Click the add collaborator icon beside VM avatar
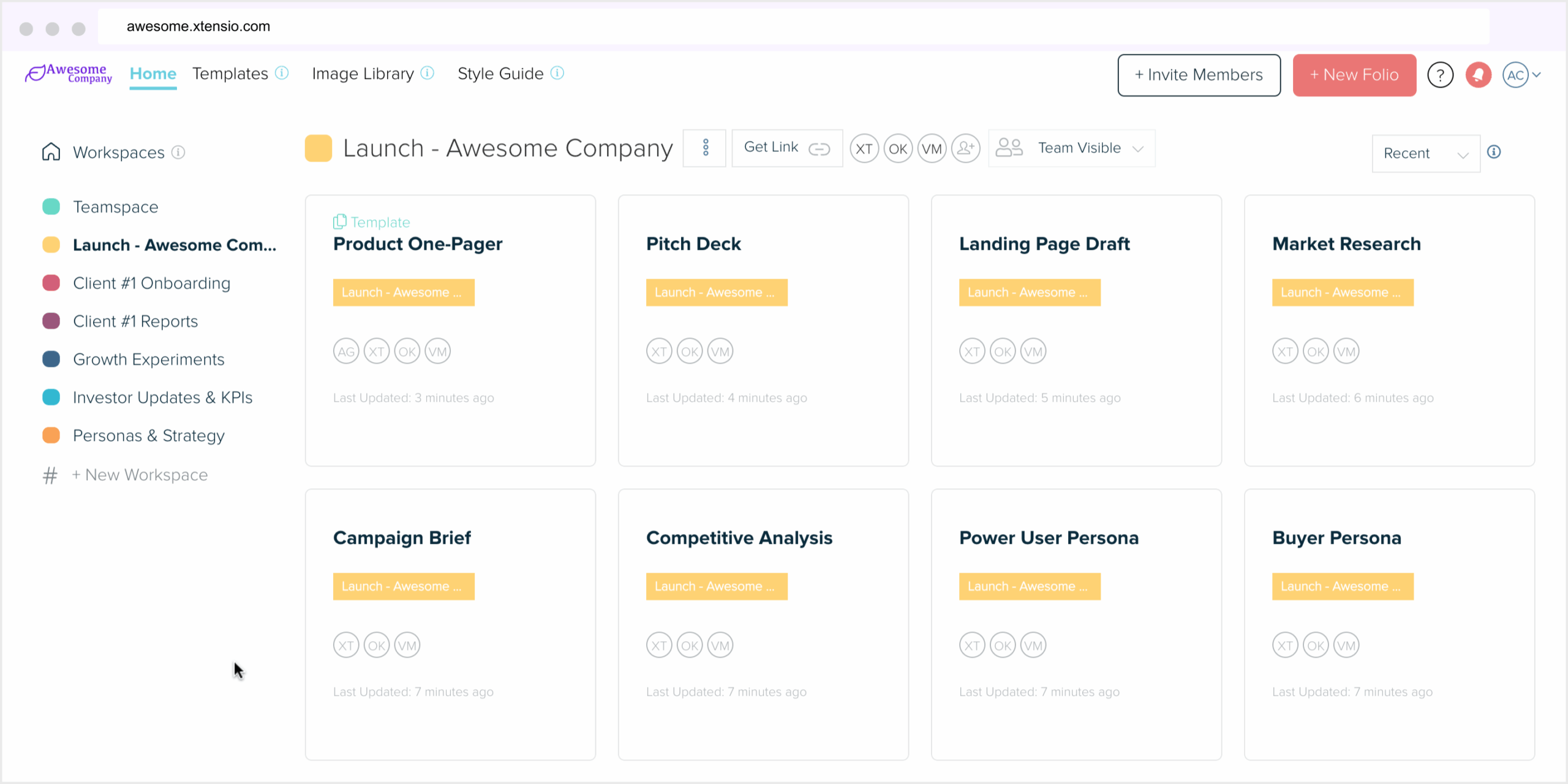Viewport: 1568px width, 784px height. tap(965, 148)
